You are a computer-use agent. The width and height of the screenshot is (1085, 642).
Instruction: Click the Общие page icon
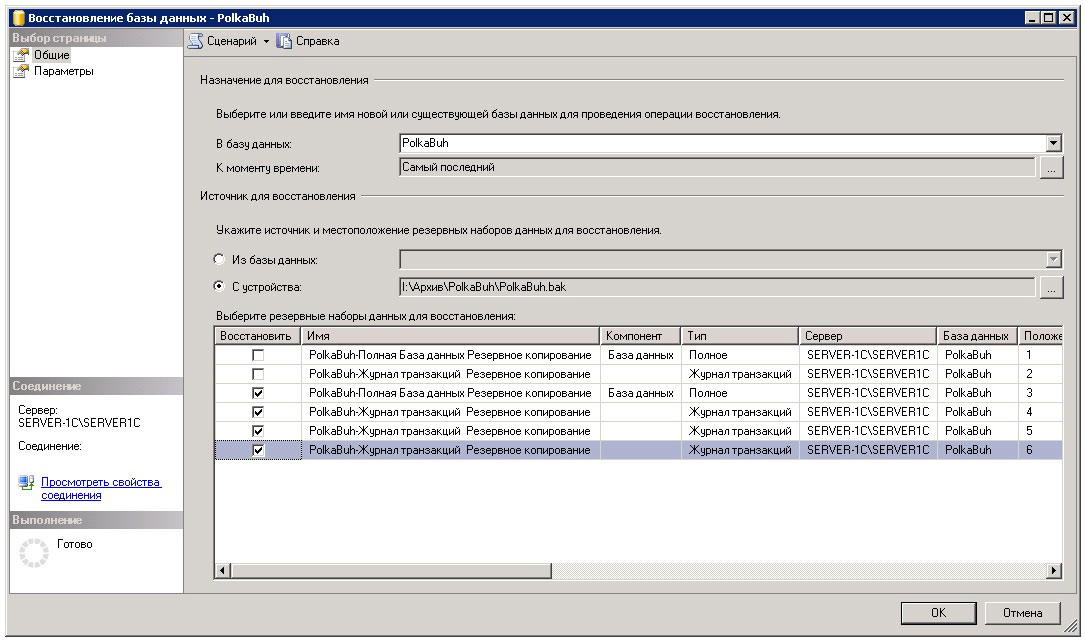(x=20, y=55)
